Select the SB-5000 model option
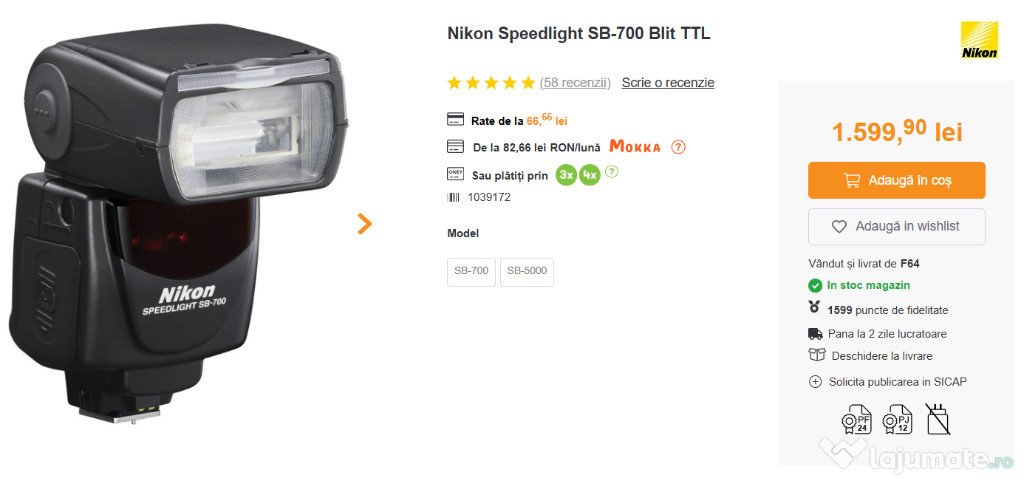Image resolution: width=1024 pixels, height=480 pixels. coord(527,272)
